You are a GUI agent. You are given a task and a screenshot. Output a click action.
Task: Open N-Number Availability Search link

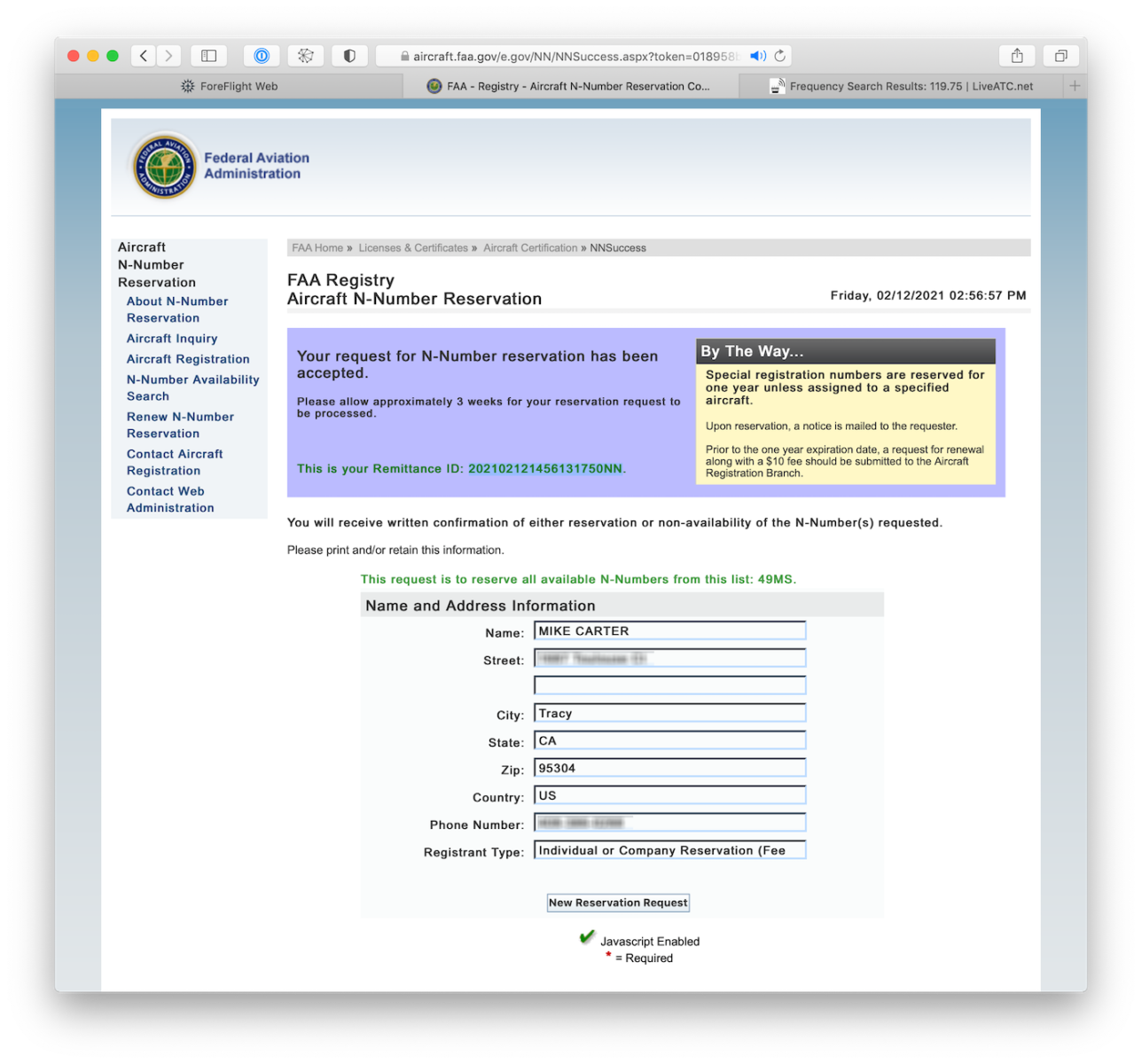192,387
